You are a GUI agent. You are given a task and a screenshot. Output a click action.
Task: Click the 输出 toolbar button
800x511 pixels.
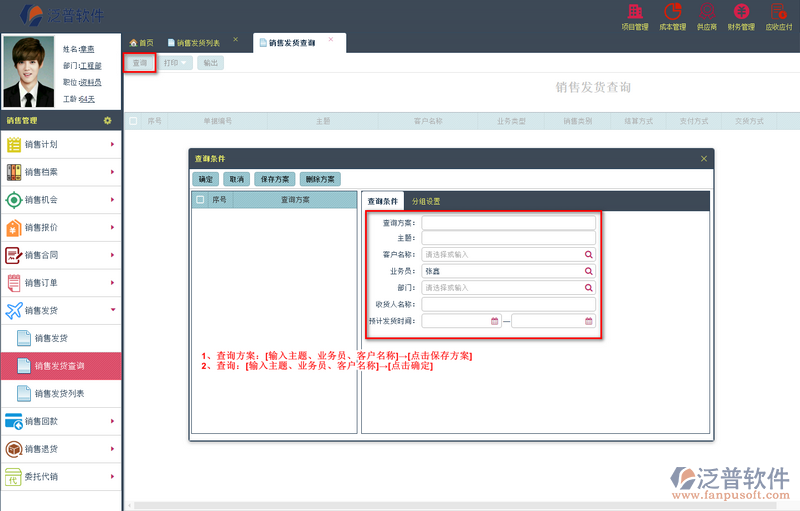tap(210, 63)
